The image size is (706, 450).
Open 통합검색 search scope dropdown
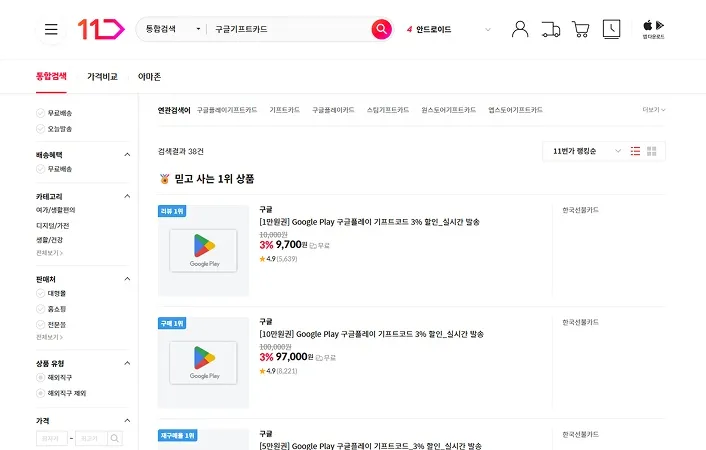[172, 29]
